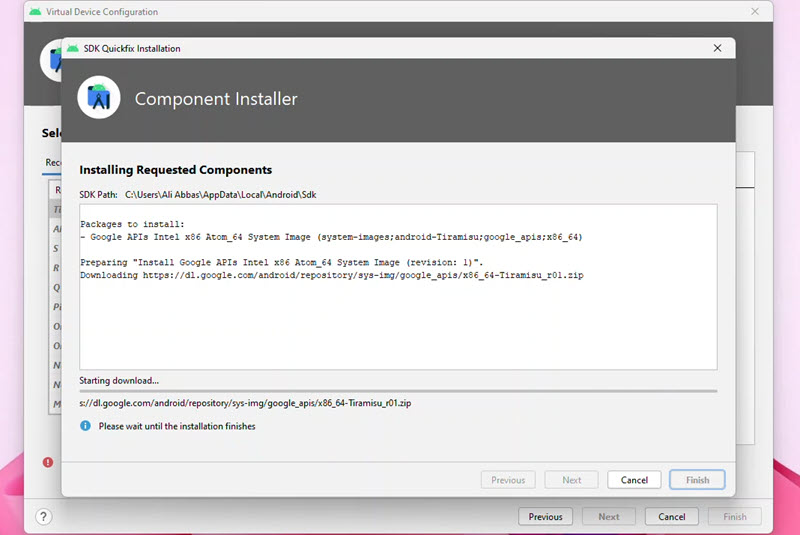This screenshot has height=535, width=800.
Task: Click the blue info icon beside installation message
Action: point(85,425)
